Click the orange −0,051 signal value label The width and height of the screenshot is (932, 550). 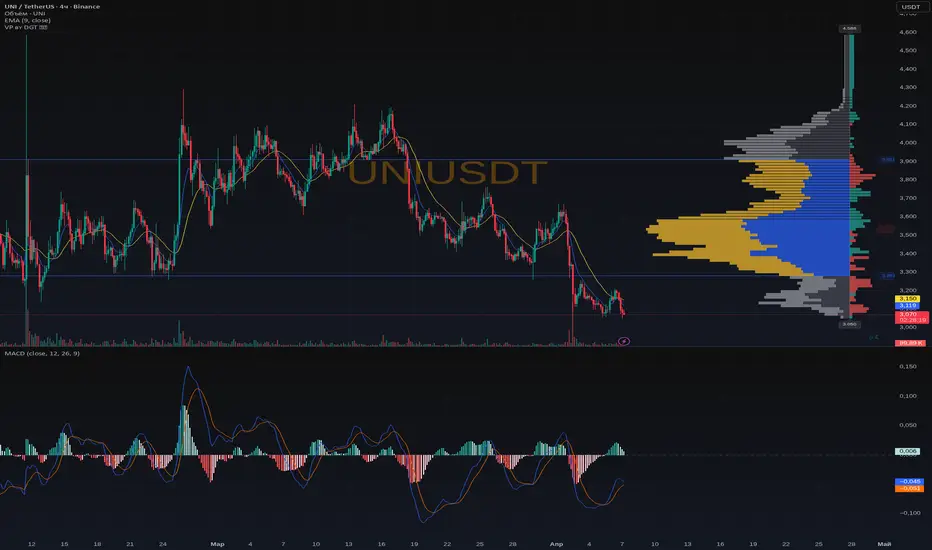pos(909,488)
